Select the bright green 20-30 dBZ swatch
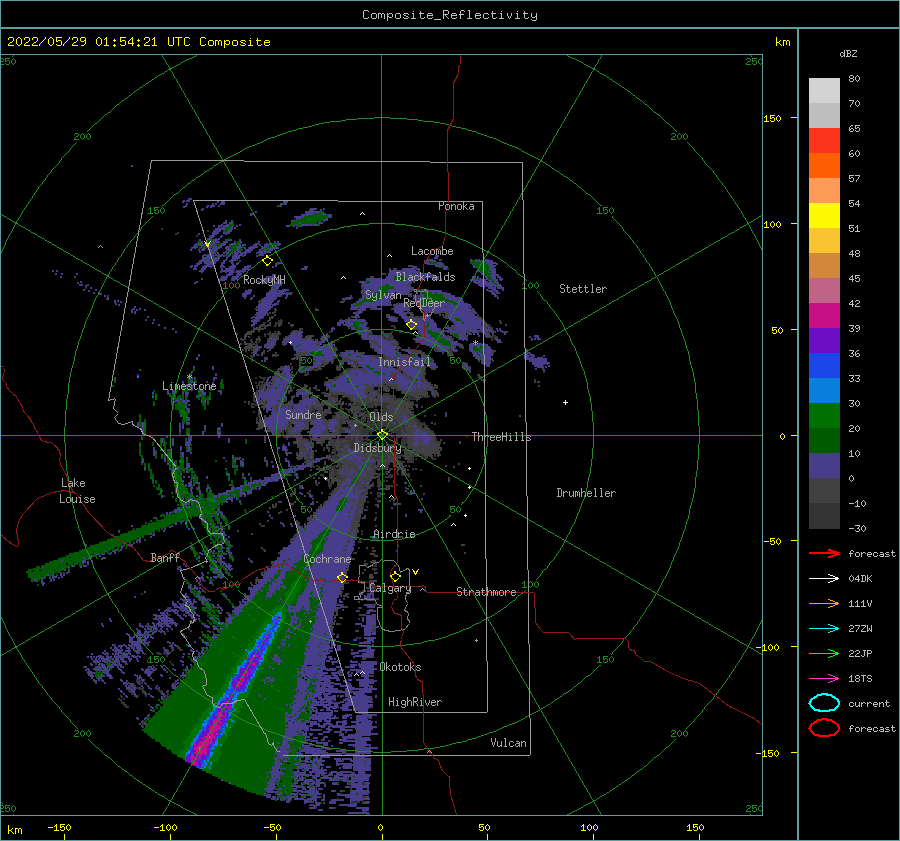The height and width of the screenshot is (841, 900). click(x=824, y=416)
